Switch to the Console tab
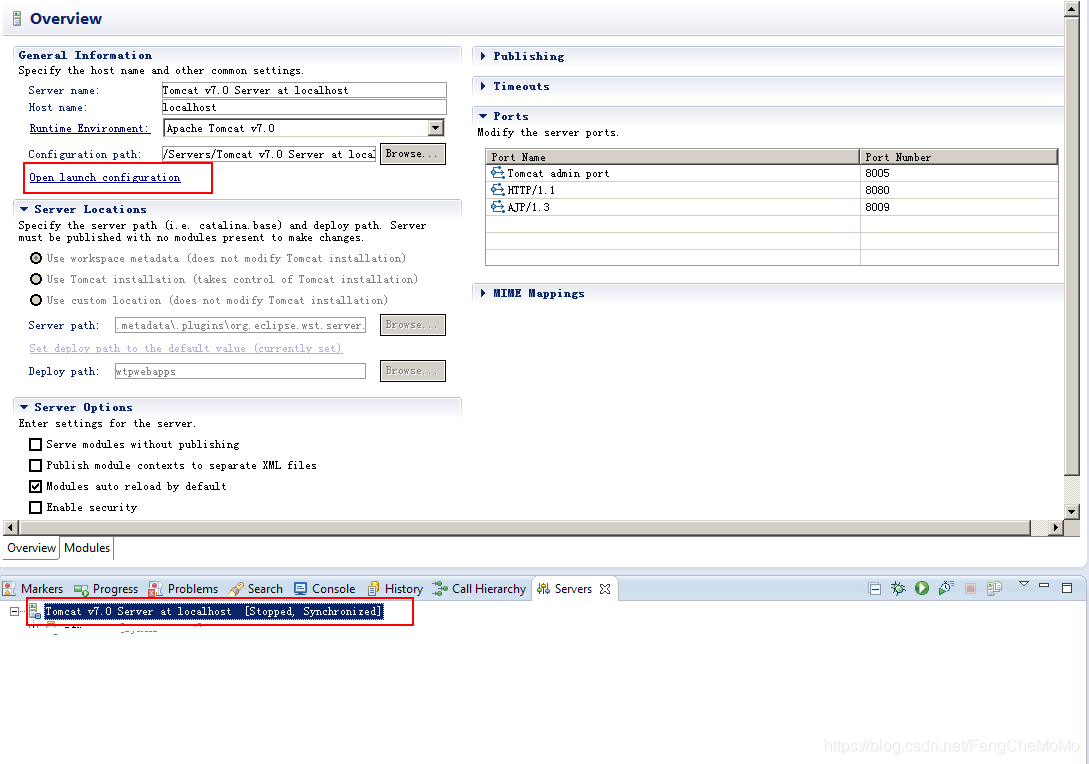This screenshot has height=764, width=1089. coord(324,589)
